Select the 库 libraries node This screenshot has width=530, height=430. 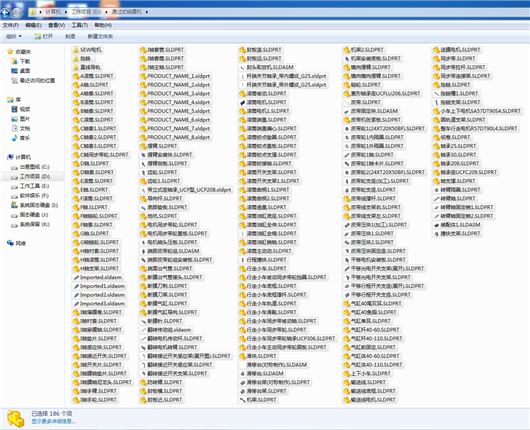pyautogui.click(x=14, y=100)
